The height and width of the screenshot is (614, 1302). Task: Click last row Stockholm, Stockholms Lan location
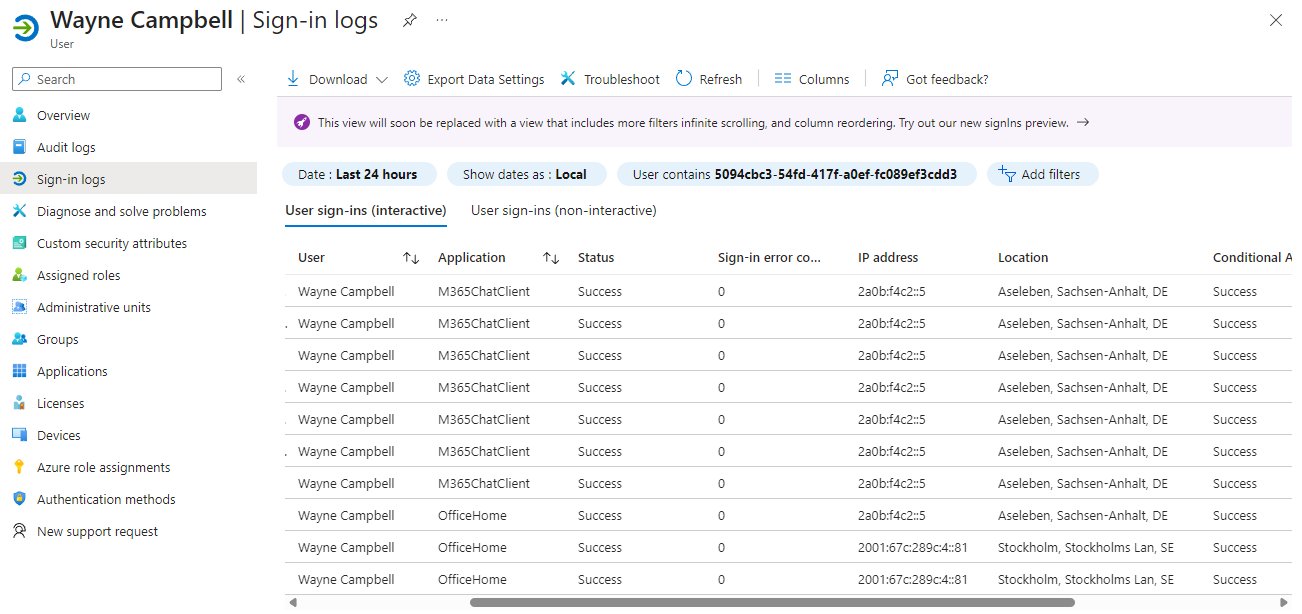(x=1086, y=579)
